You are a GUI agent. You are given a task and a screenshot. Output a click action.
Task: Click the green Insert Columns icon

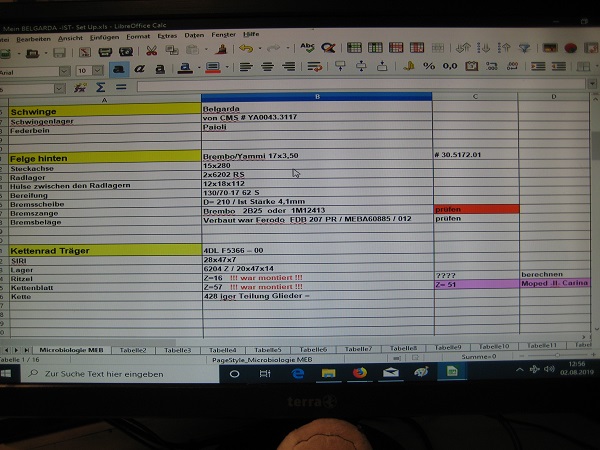point(375,47)
